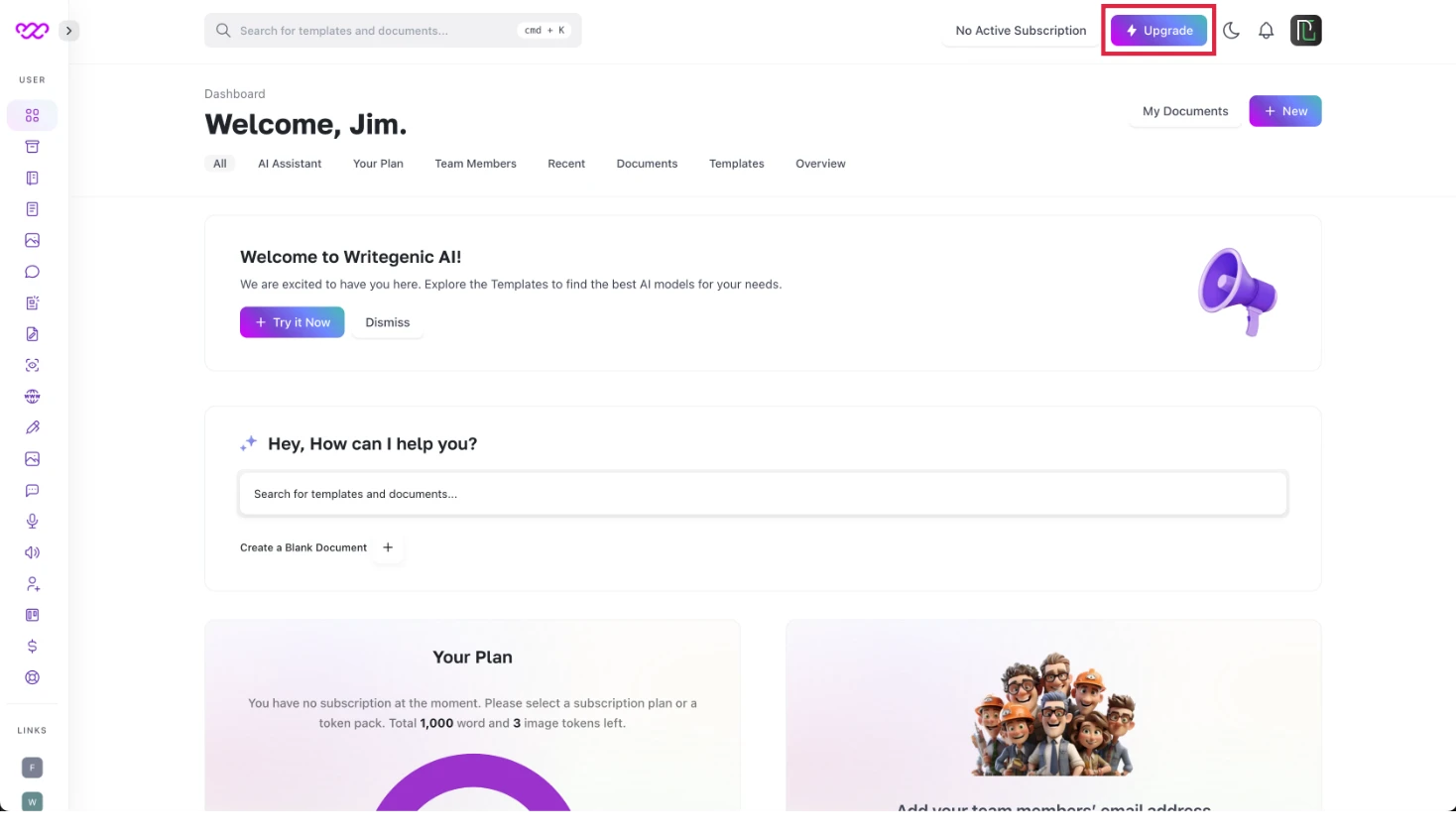Click the speaker voiceover icon in sidebar
This screenshot has height=838, width=1456.
pos(32,552)
